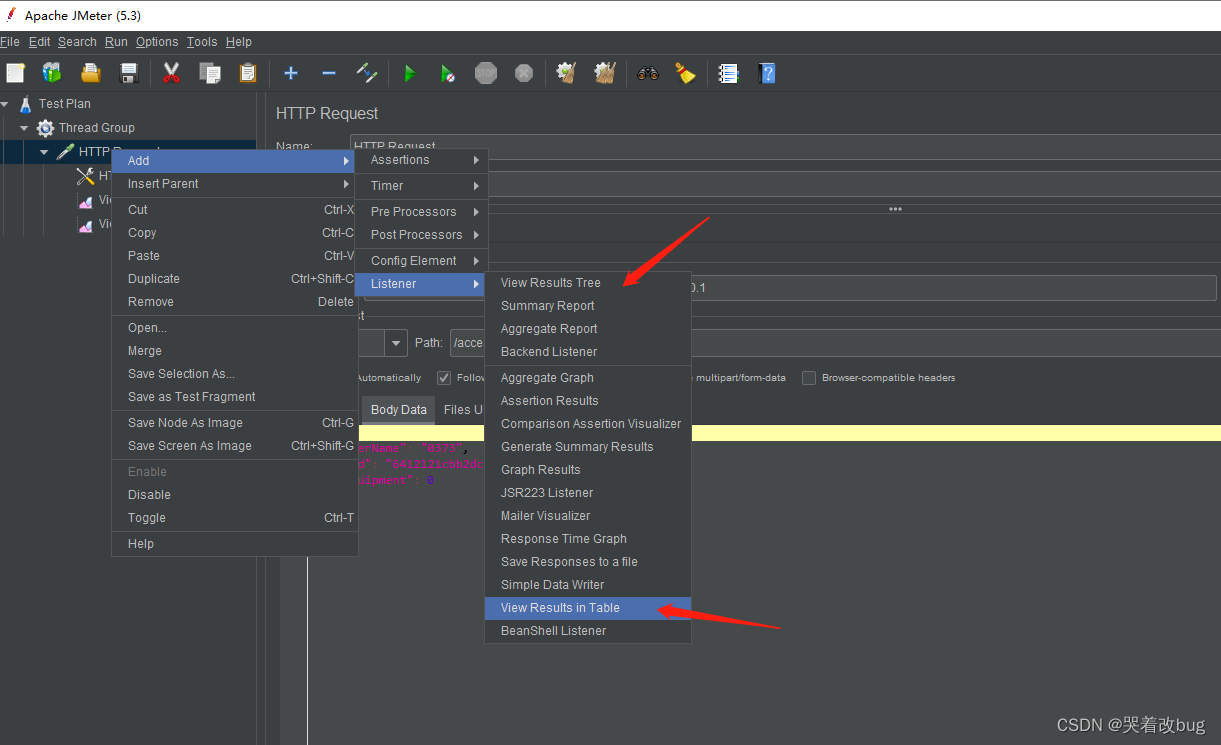The width and height of the screenshot is (1221, 745).
Task: Click the Shutdown round X icon
Action: point(524,73)
